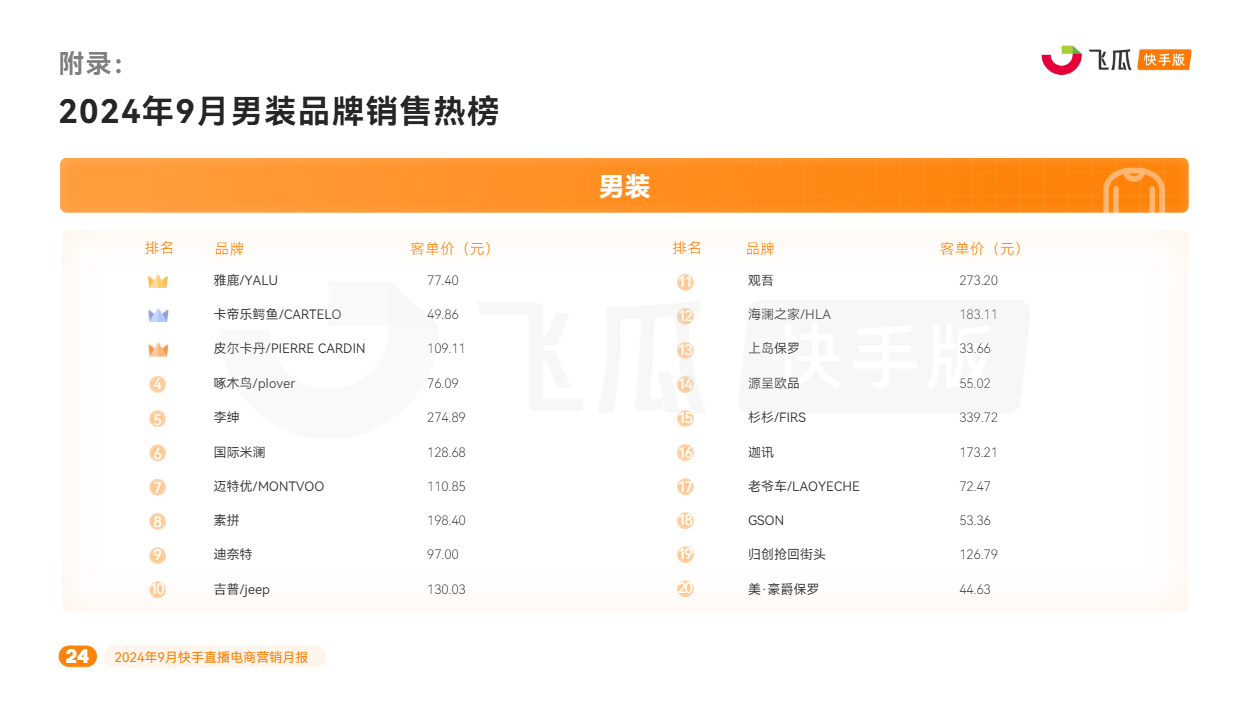Click the heading 2024年9月男装品牌销售热榜
The width and height of the screenshot is (1250, 703).
279,112
